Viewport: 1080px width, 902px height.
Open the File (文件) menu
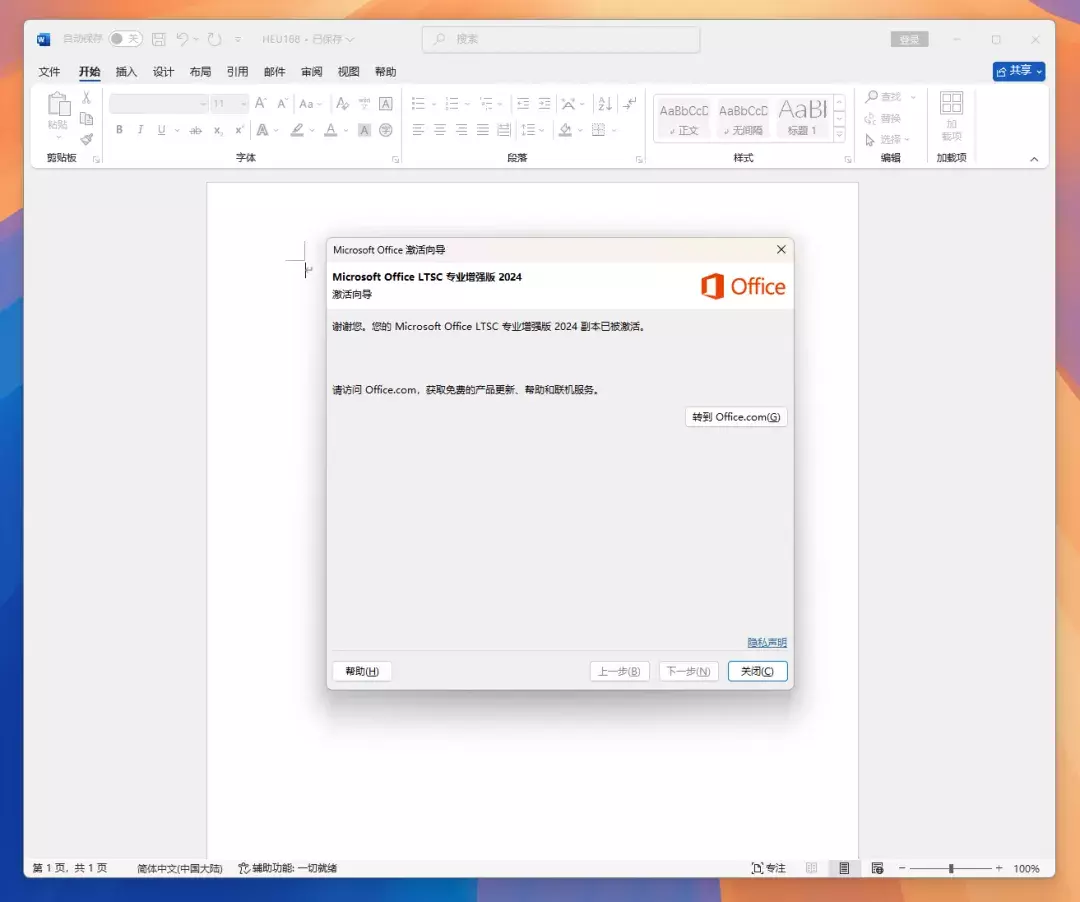pyautogui.click(x=49, y=72)
